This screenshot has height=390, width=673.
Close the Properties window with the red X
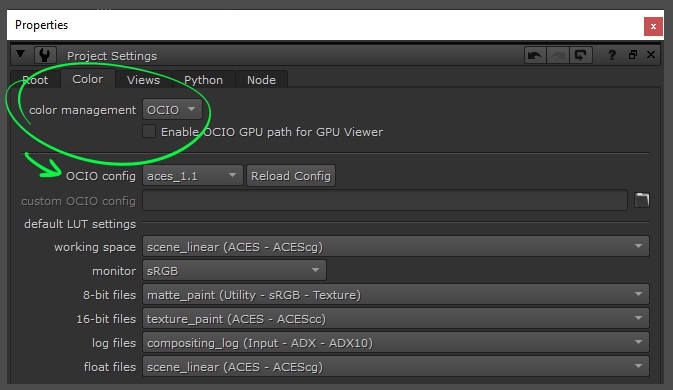pos(653,27)
